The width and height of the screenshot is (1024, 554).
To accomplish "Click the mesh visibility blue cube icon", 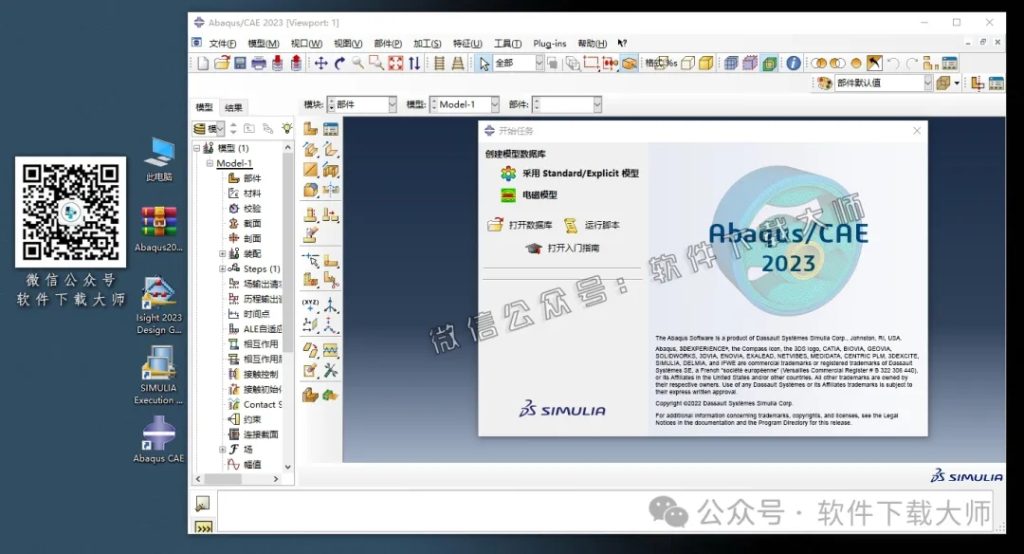I will tap(731, 63).
